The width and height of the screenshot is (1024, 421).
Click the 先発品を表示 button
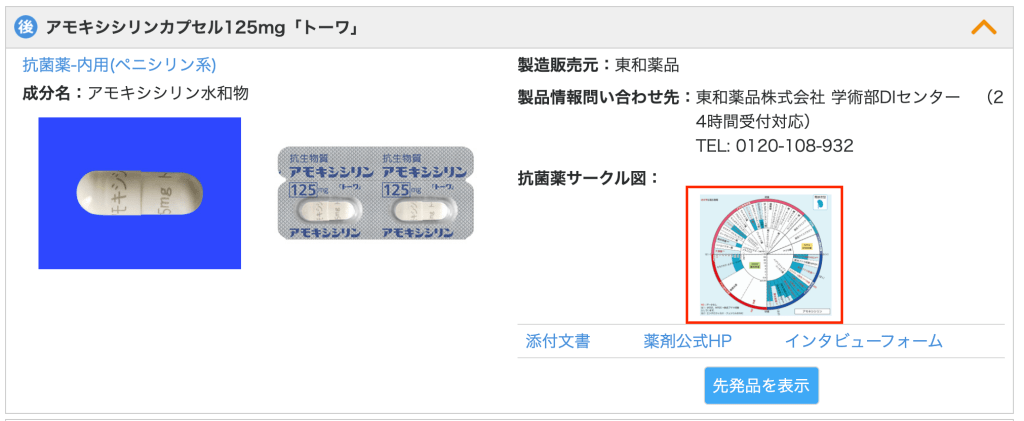[x=761, y=386]
